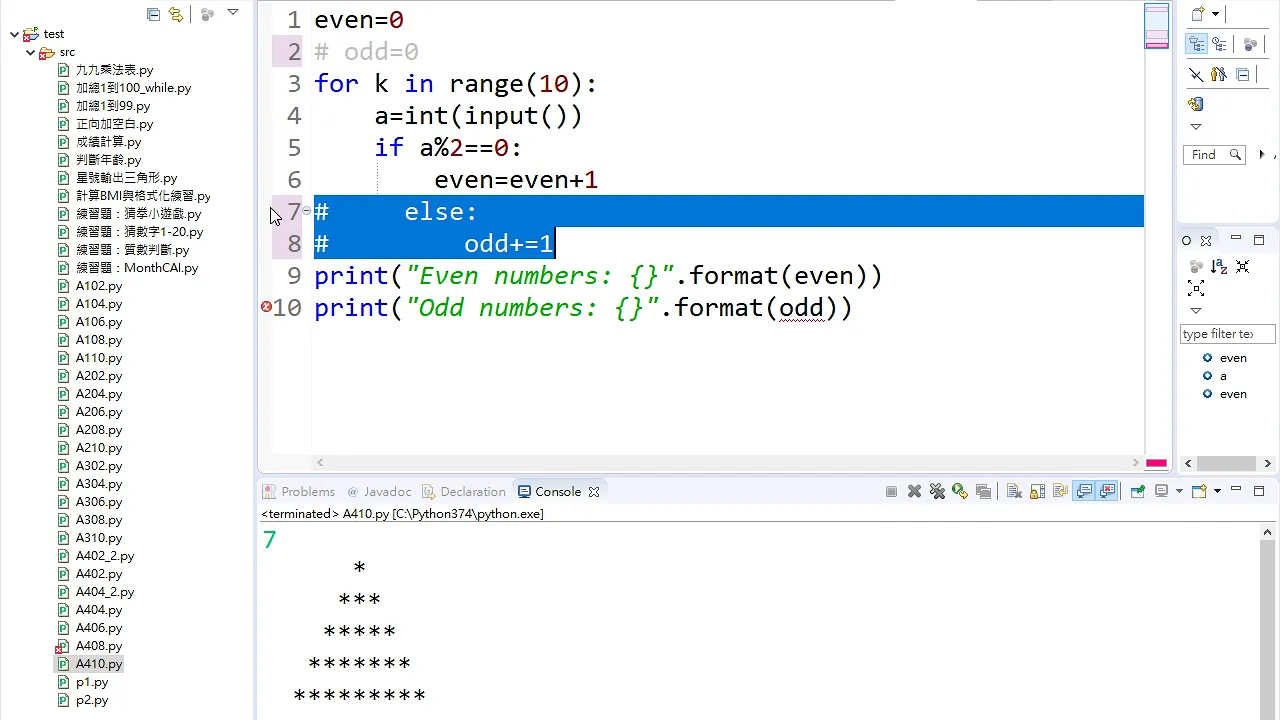Toggle Categorized view in task list
This screenshot has height=720, width=1280.
point(1197,44)
